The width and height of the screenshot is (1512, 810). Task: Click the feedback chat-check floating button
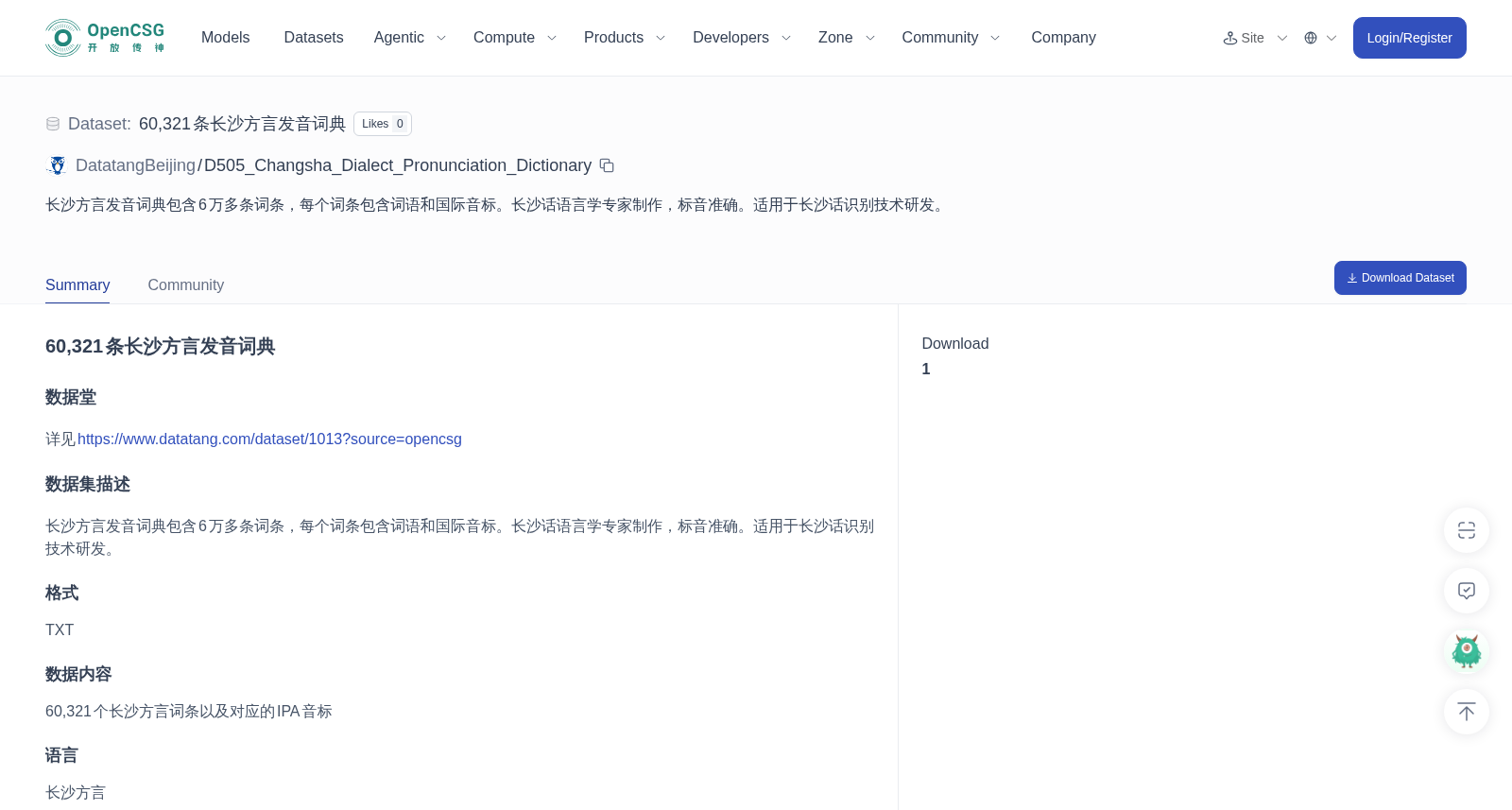tap(1467, 591)
